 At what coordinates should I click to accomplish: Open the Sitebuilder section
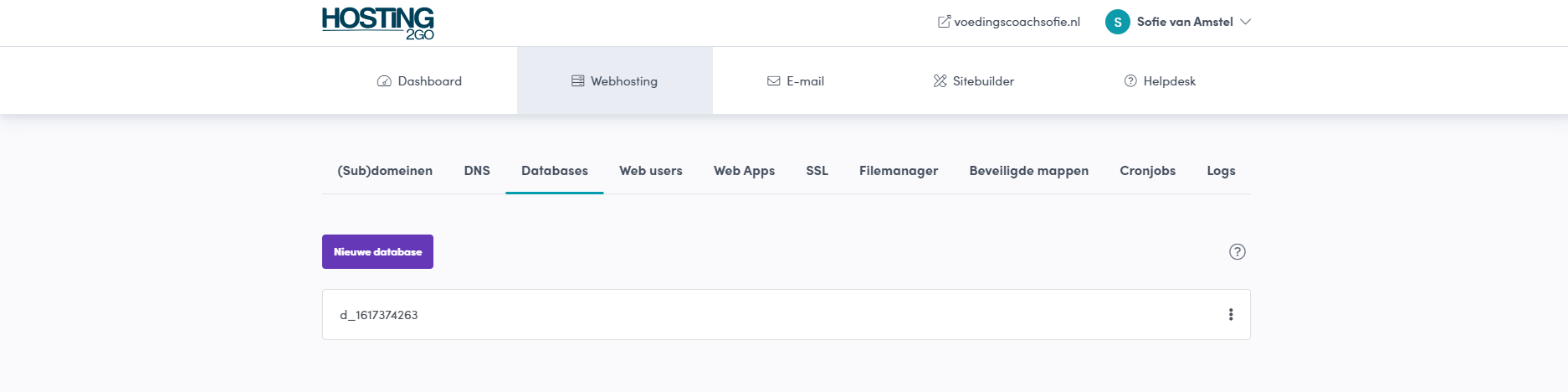[x=974, y=81]
